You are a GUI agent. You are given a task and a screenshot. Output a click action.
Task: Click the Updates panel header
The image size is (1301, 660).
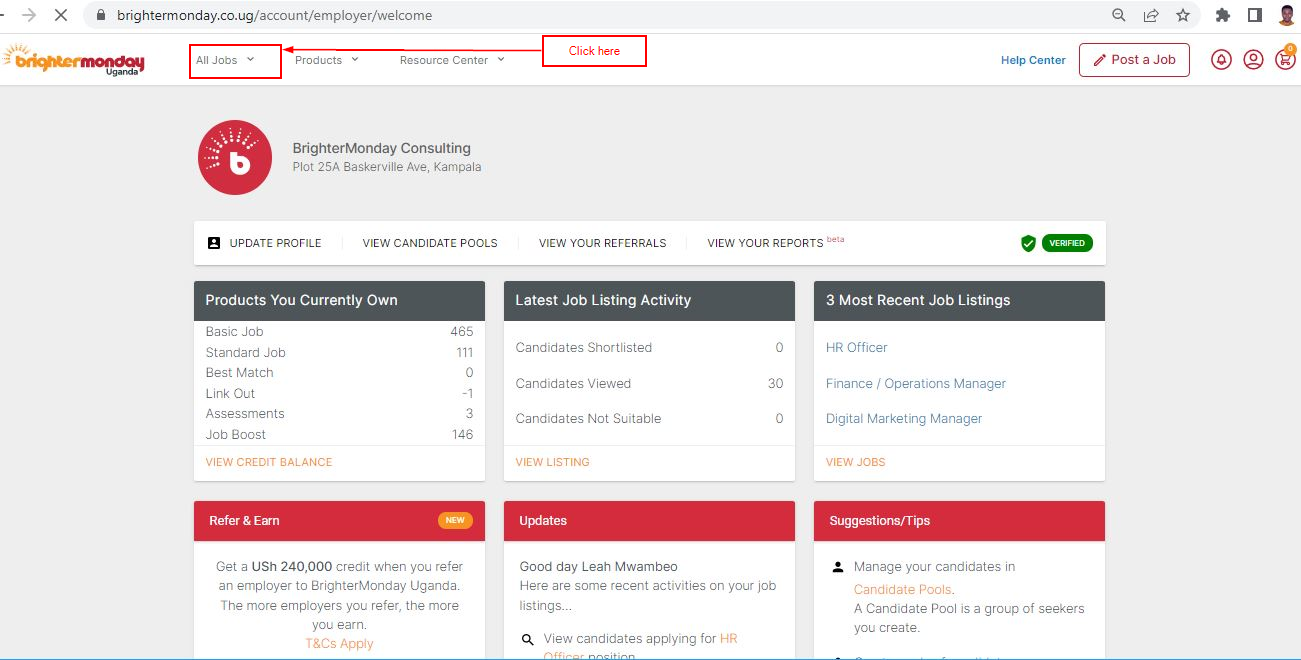point(649,521)
